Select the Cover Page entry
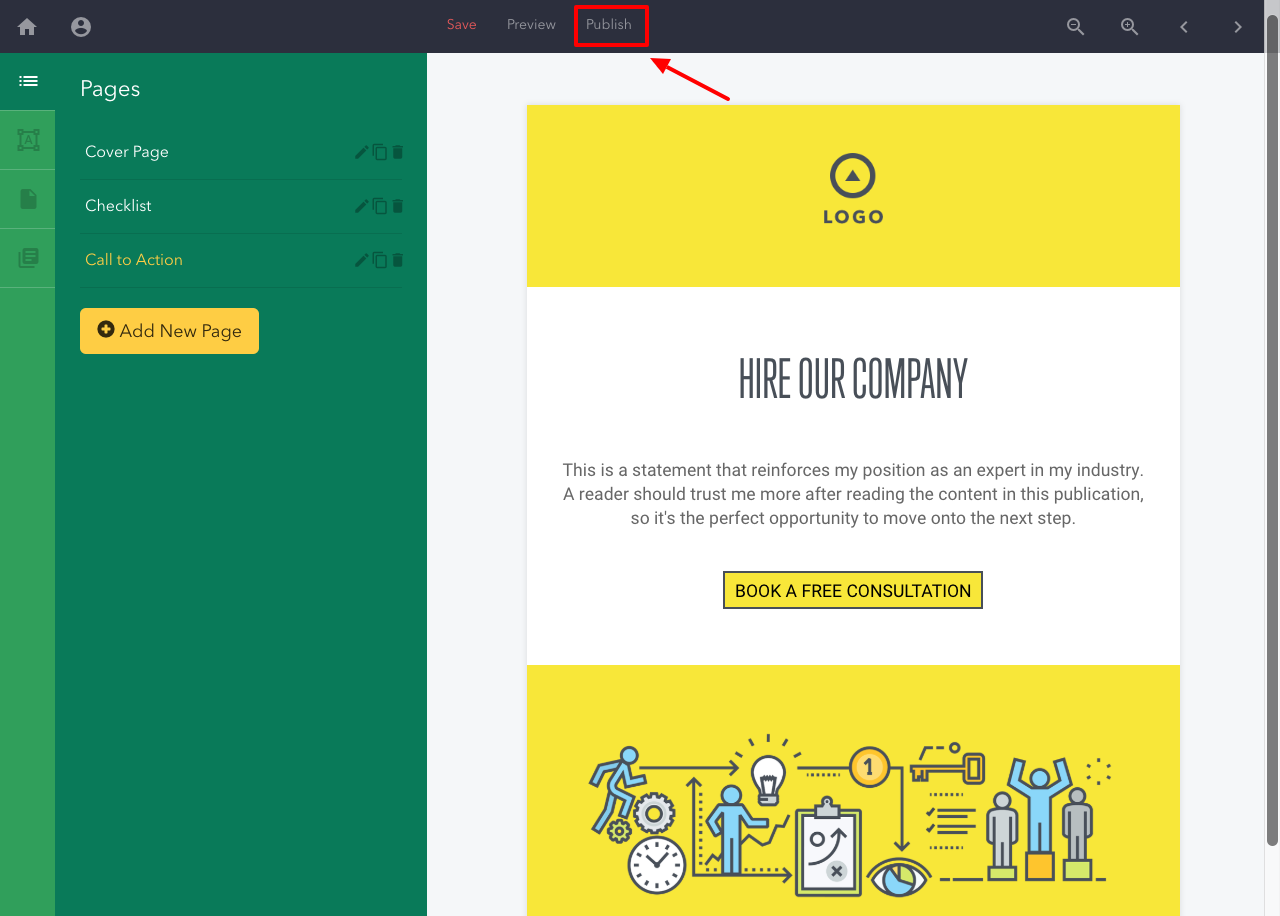The height and width of the screenshot is (916, 1280). click(127, 152)
